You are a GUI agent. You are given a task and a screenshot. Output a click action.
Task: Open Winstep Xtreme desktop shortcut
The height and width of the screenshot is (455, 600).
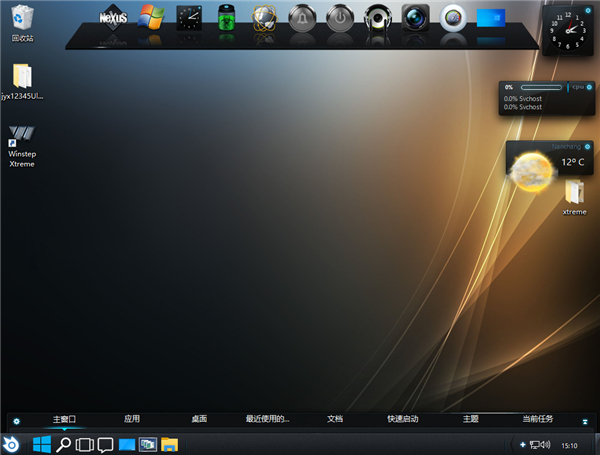click(21, 146)
